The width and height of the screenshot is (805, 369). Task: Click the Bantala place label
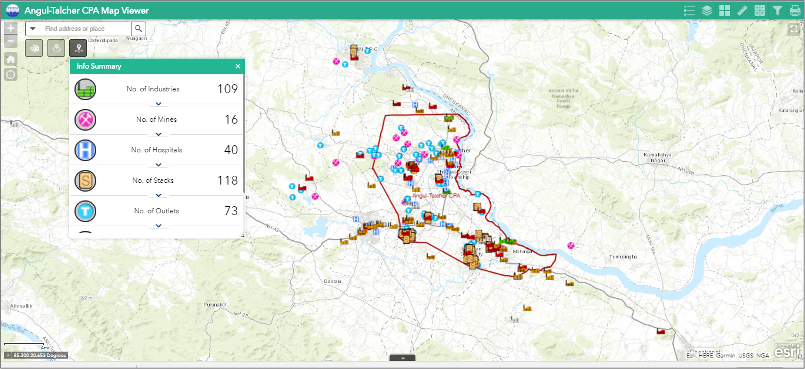(x=332, y=281)
